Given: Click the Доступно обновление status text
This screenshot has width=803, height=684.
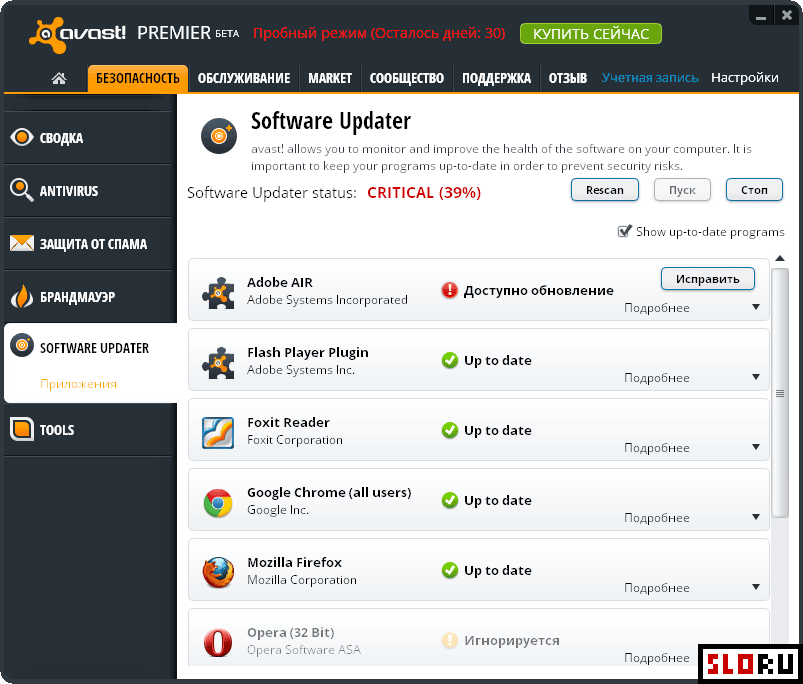Looking at the screenshot, I should point(538,291).
